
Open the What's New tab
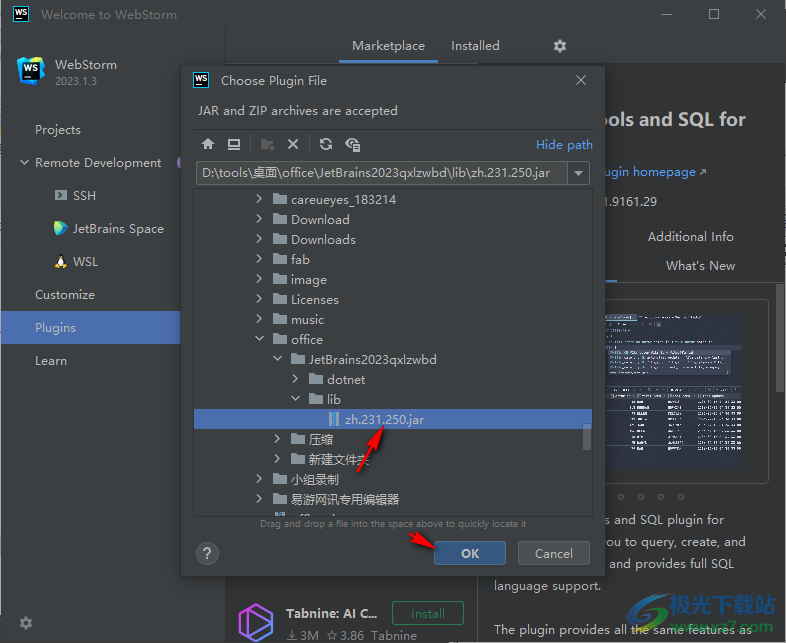[700, 266]
